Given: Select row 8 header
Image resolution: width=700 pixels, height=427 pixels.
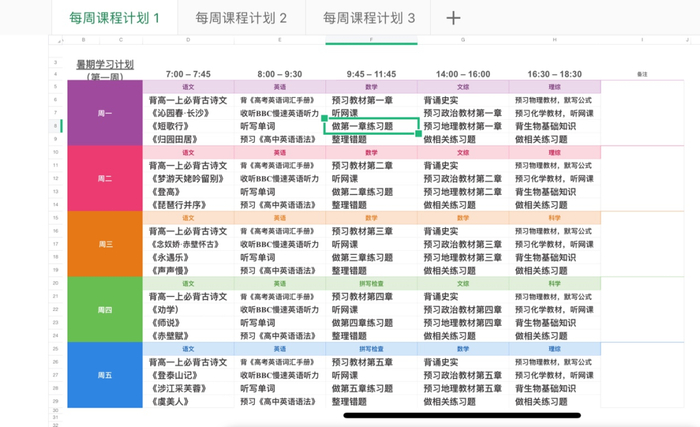Looking at the screenshot, I should click(x=55, y=126).
